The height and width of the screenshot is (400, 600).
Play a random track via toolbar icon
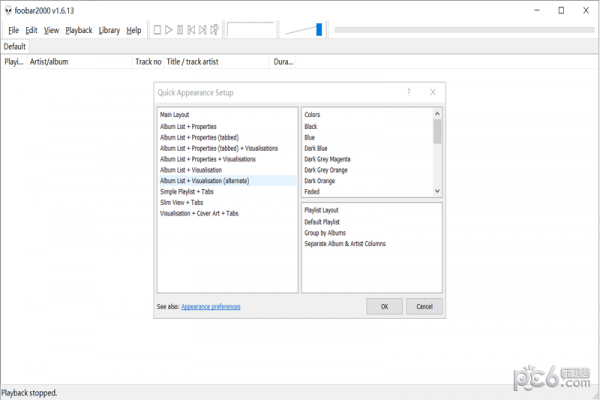point(214,30)
